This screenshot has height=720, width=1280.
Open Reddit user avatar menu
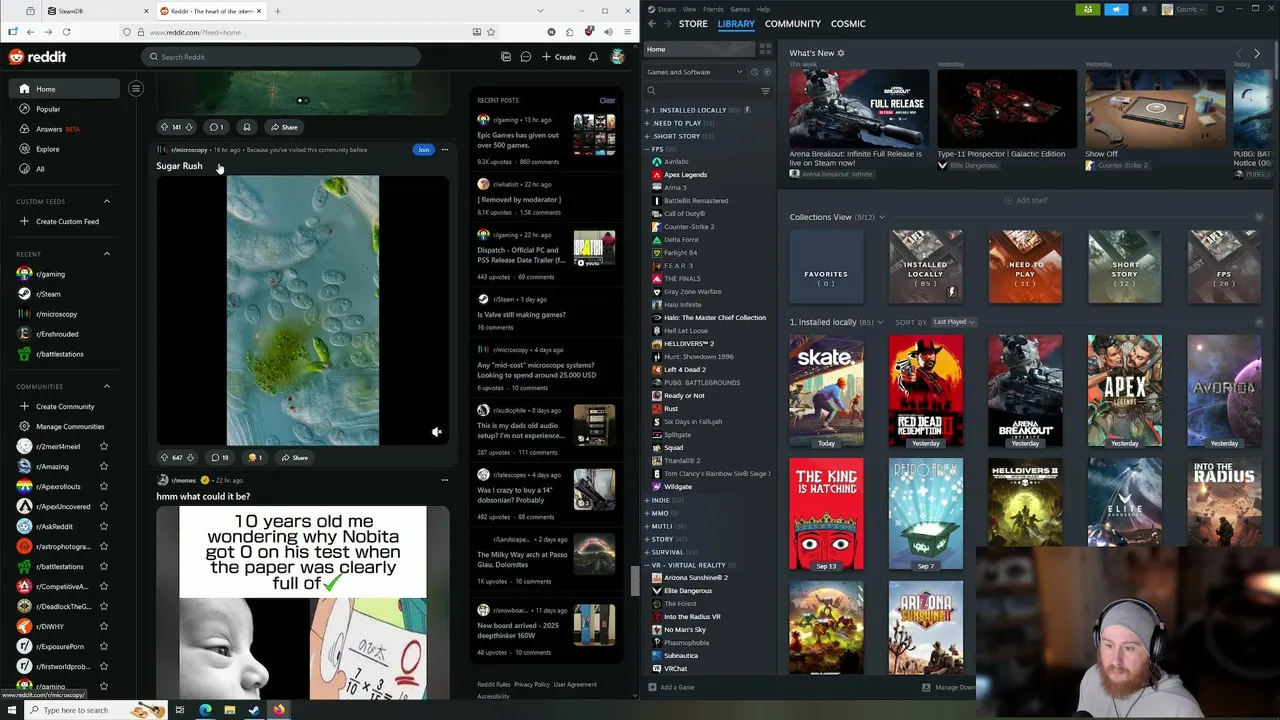[618, 57]
